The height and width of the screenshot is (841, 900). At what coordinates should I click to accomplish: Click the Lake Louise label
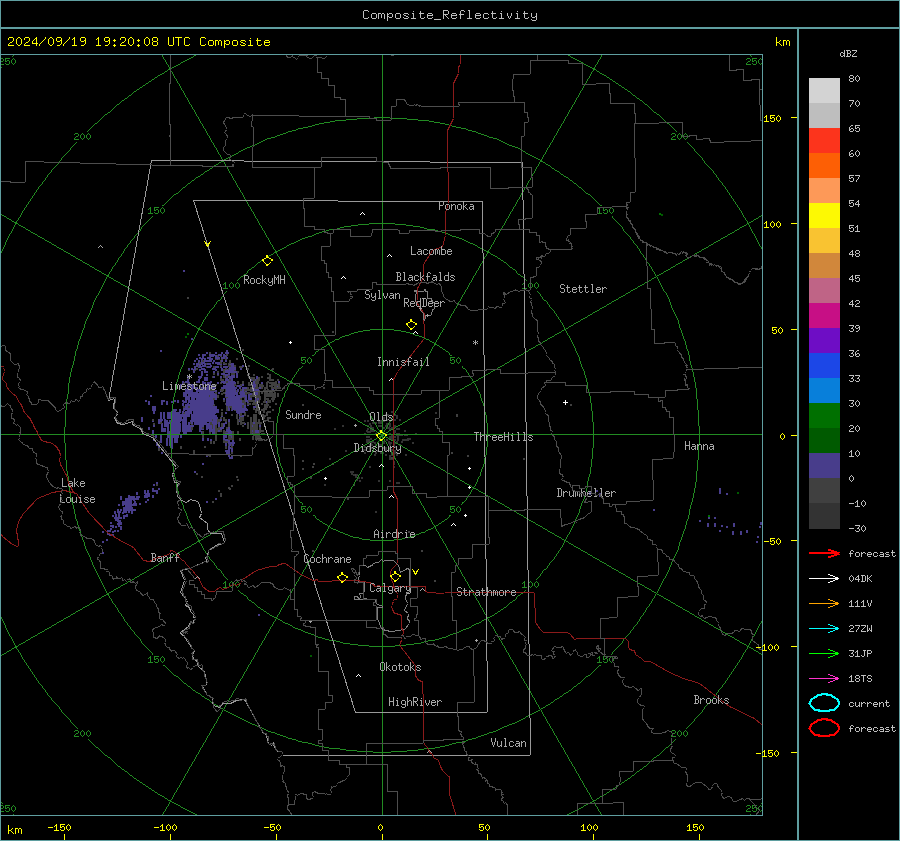tap(77, 491)
